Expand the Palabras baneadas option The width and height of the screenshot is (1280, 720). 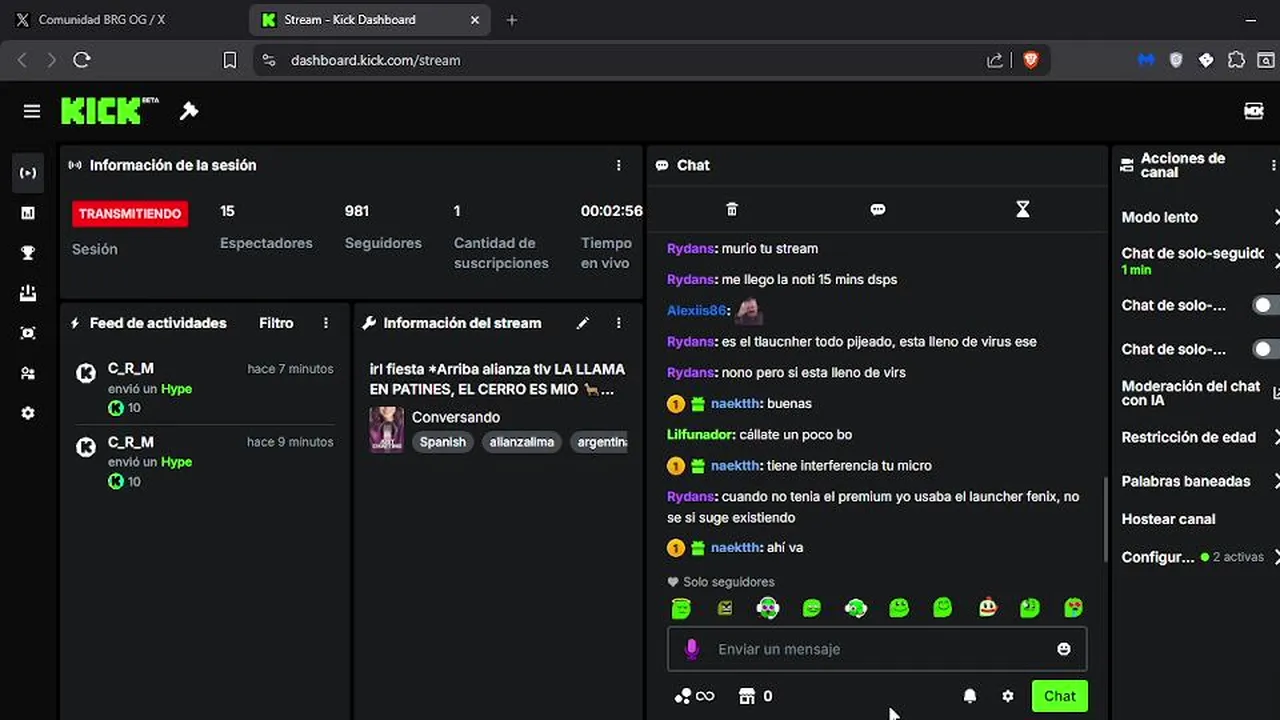coord(1199,481)
